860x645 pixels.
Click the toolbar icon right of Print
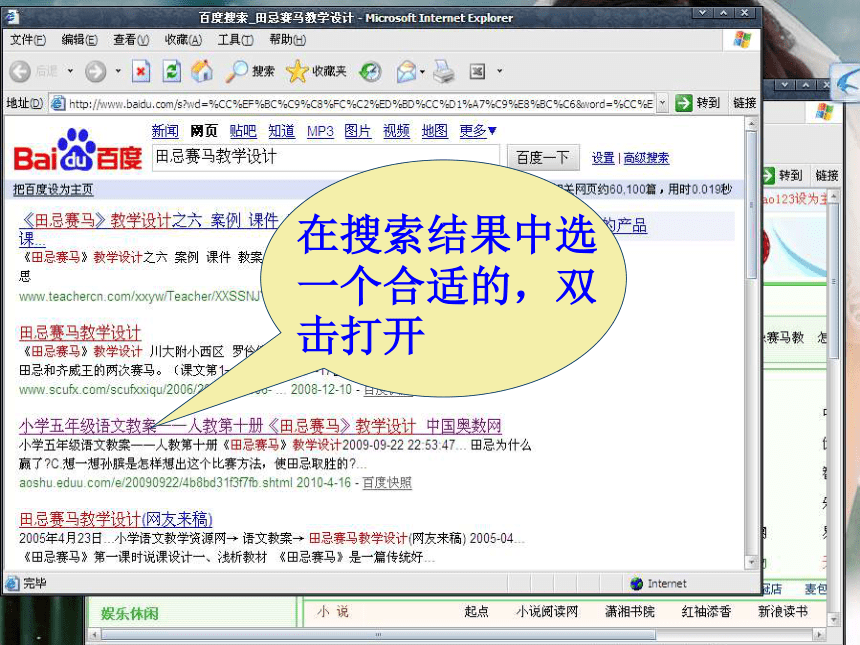[x=477, y=71]
